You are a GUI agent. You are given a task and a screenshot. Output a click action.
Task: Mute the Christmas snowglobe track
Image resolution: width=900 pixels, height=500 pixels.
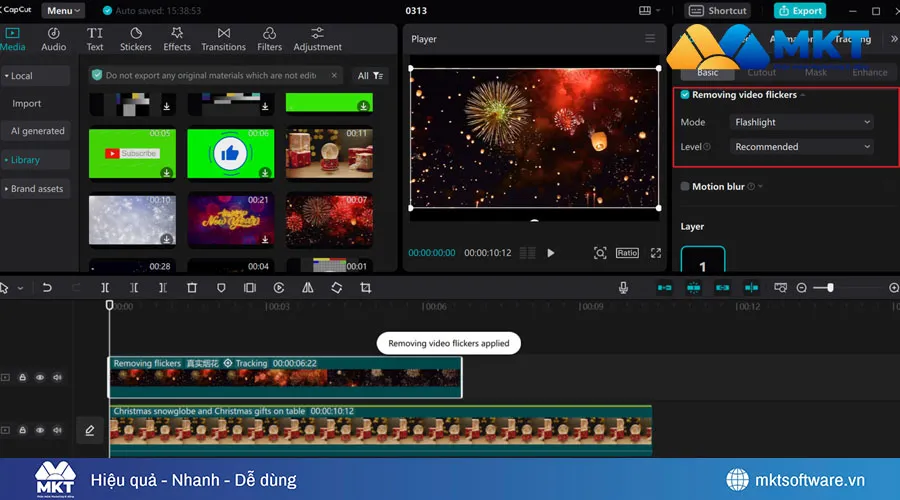tap(57, 430)
